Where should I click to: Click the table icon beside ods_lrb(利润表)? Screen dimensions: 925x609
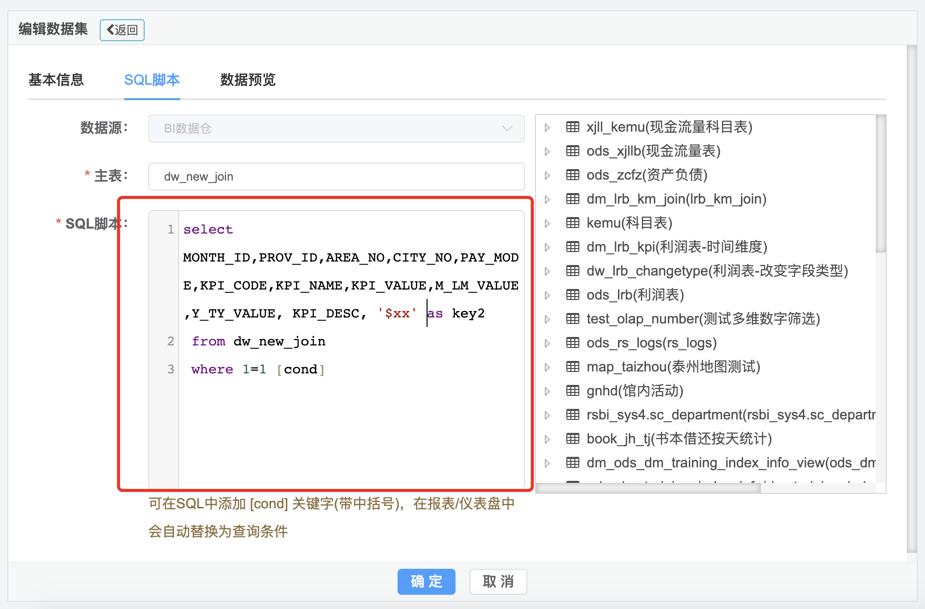pos(573,295)
